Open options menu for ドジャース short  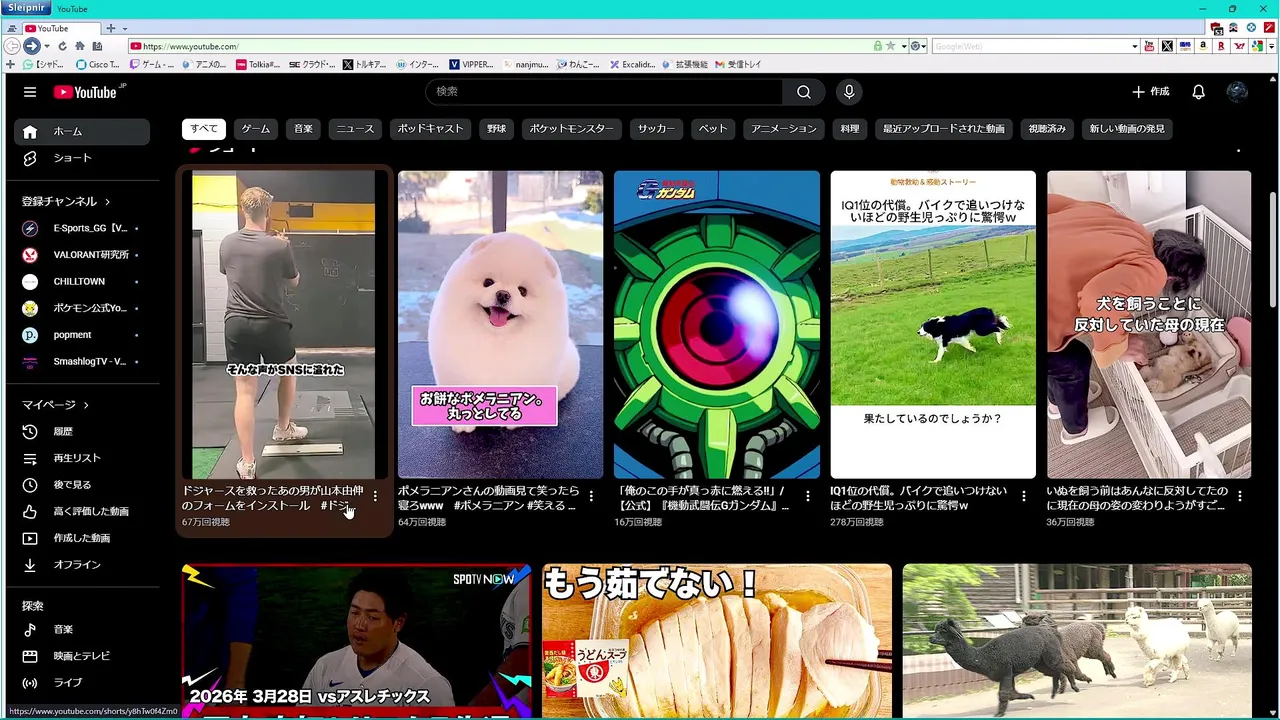375,496
